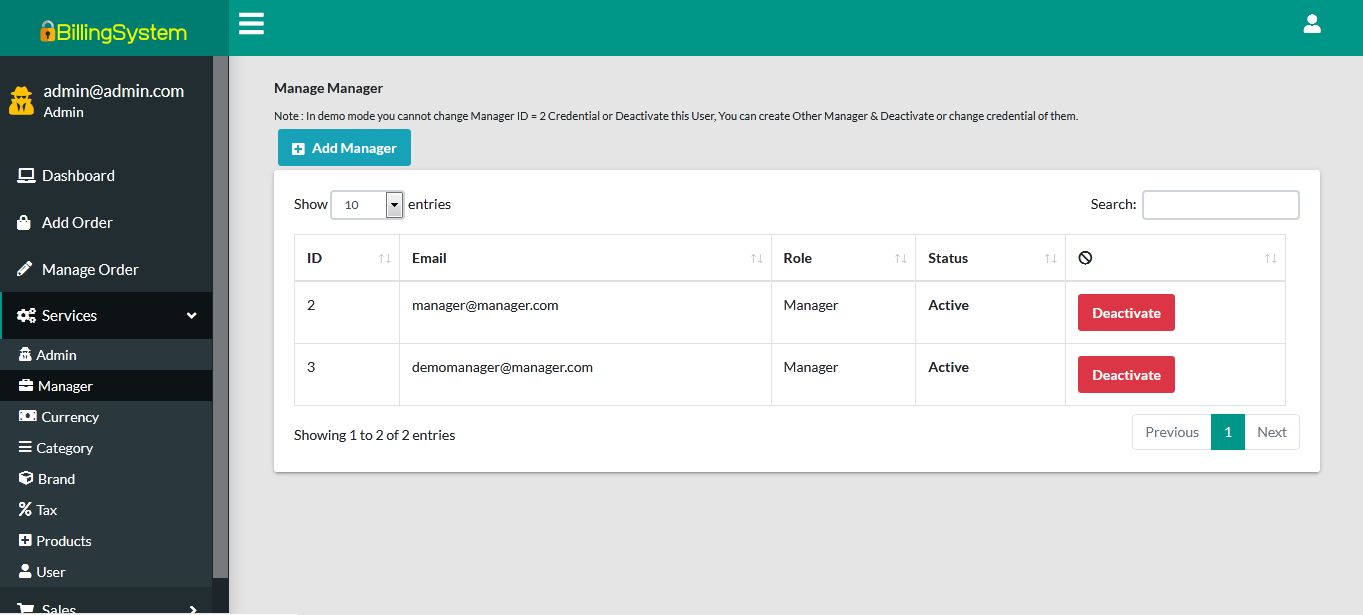This screenshot has width=1363, height=615.
Task: Open Manage Order in sidebar
Action: pos(90,270)
